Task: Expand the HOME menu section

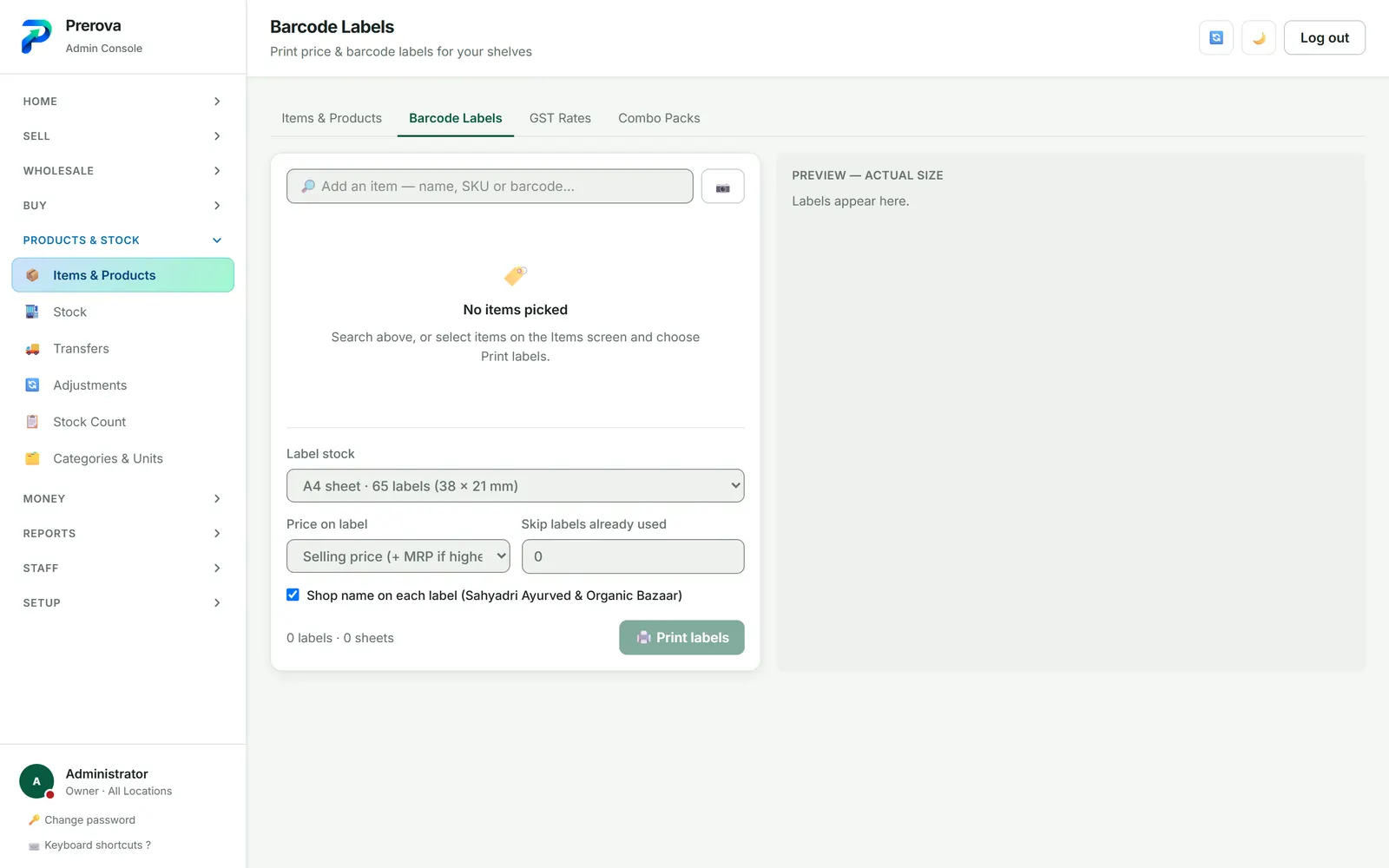Action: click(122, 102)
